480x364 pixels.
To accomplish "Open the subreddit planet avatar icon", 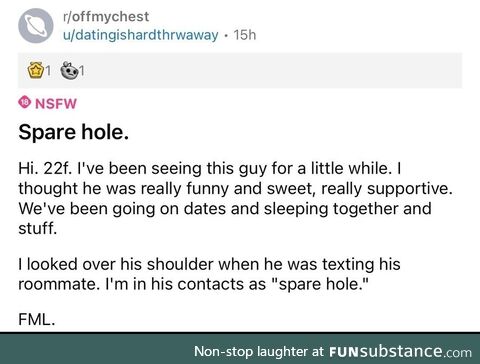I will 36,26.
